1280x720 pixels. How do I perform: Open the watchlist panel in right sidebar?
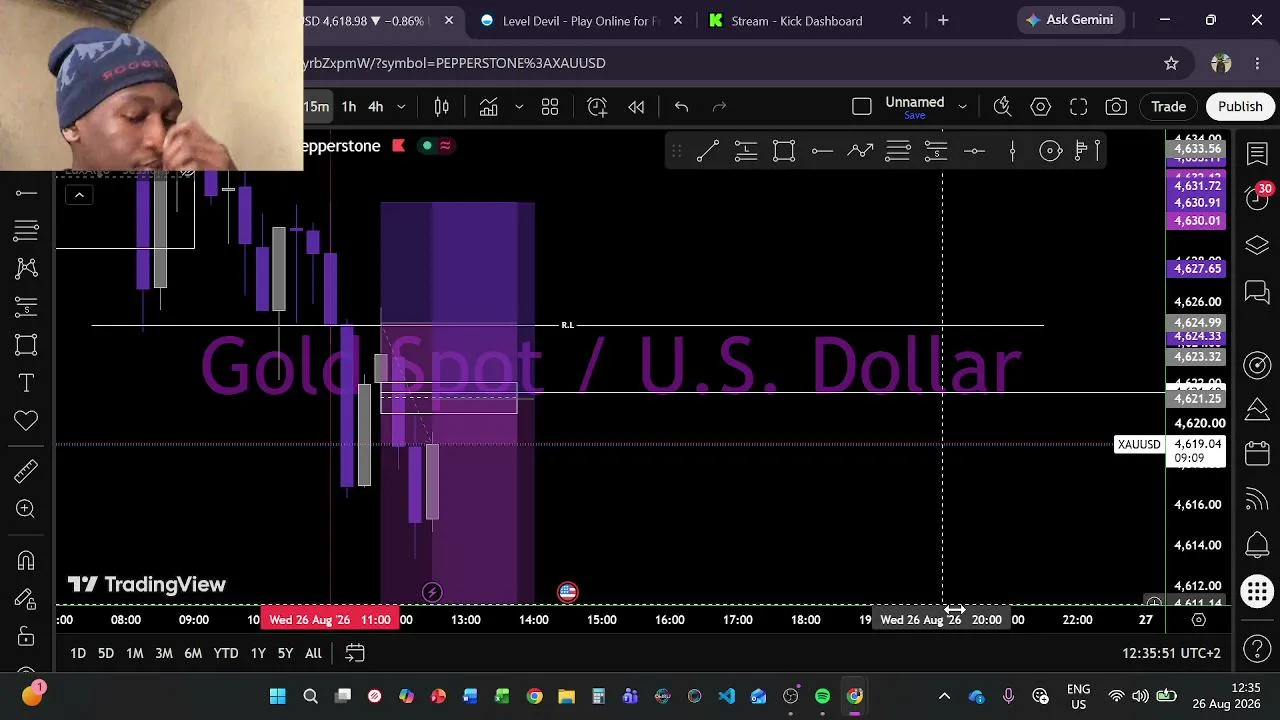1257,153
